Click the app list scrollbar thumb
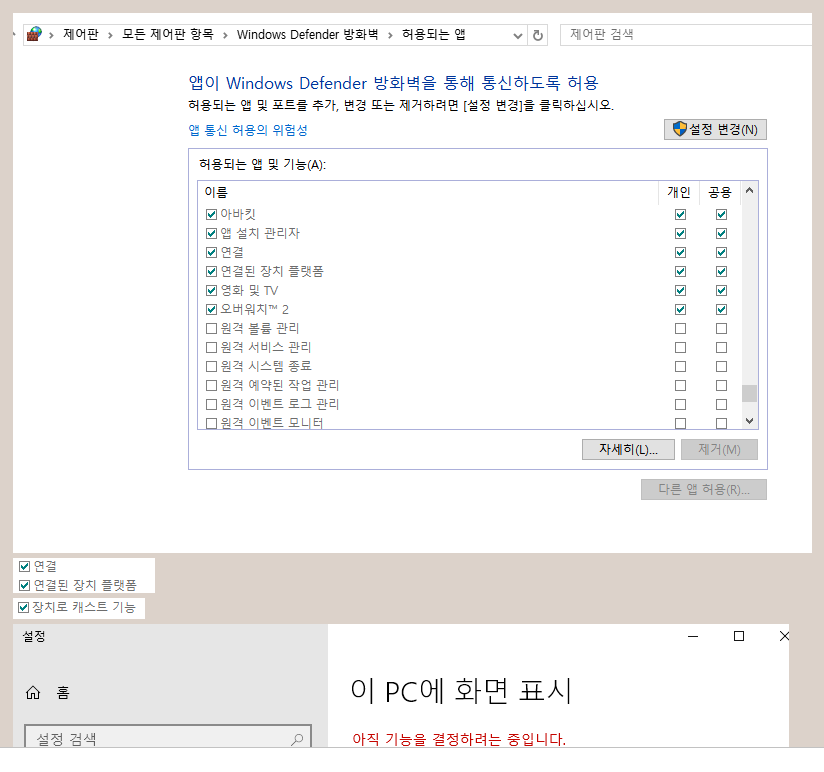This screenshot has width=824, height=772. tap(749, 393)
